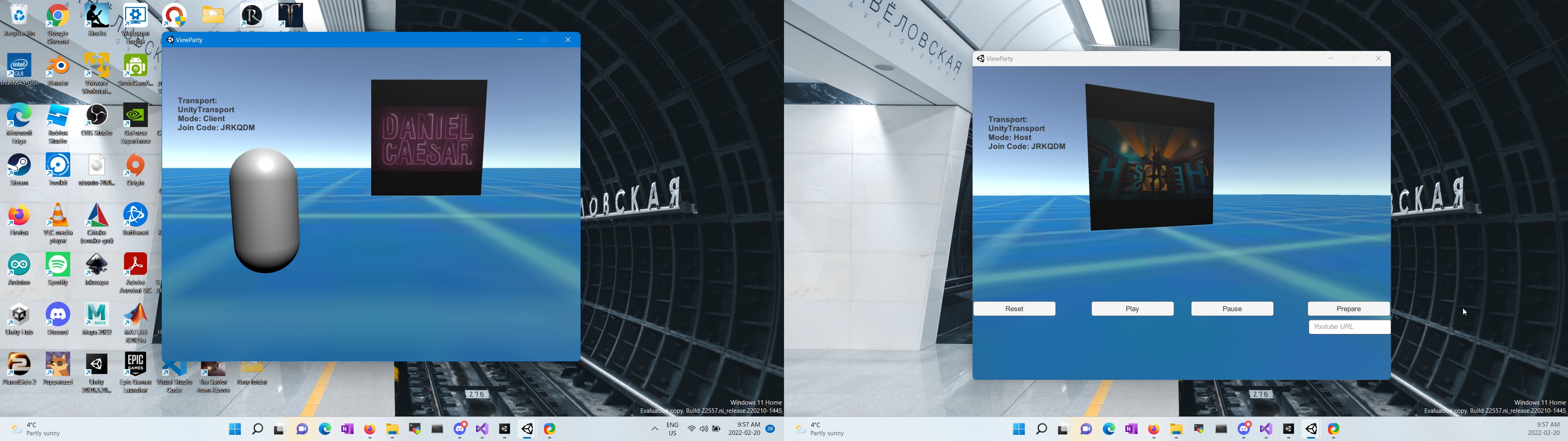
Task: Click the Prepare button
Action: click(1348, 309)
